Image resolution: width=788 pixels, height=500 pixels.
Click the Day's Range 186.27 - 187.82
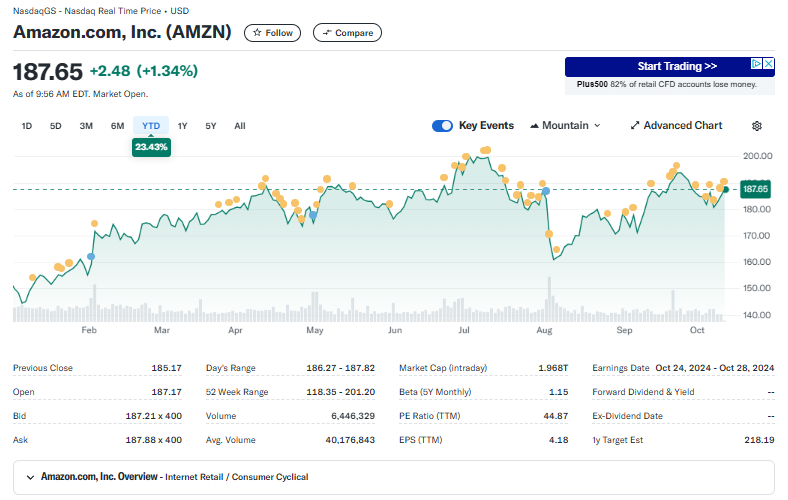pyautogui.click(x=340, y=368)
